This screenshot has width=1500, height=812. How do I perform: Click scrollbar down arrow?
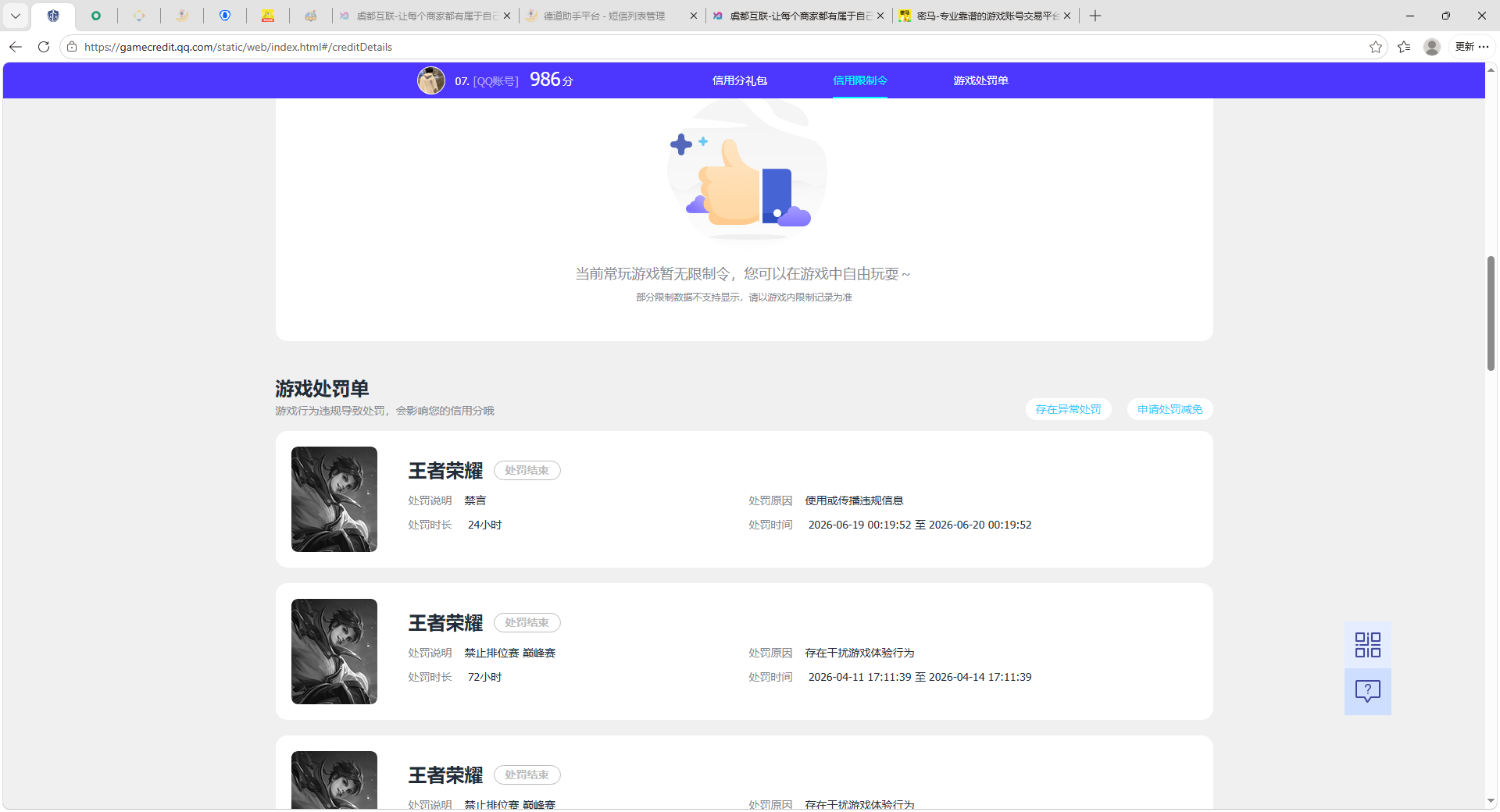pos(1491,800)
